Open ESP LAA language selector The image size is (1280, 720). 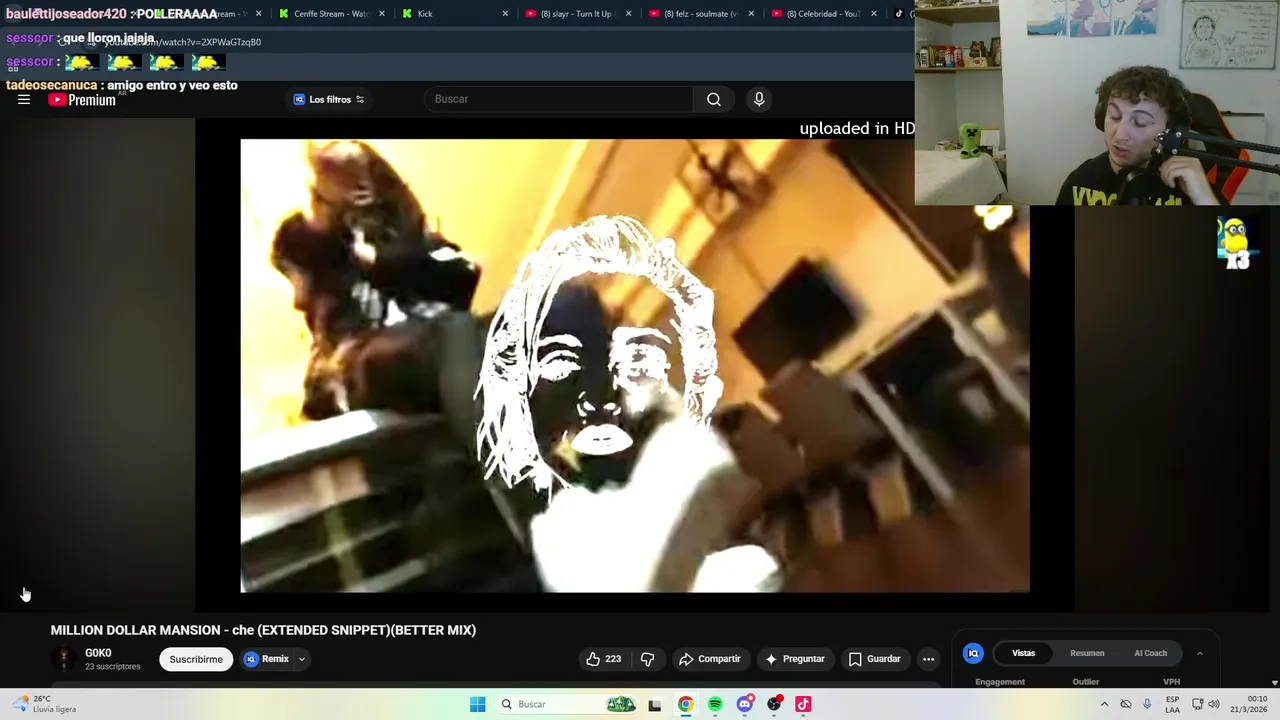point(1172,704)
